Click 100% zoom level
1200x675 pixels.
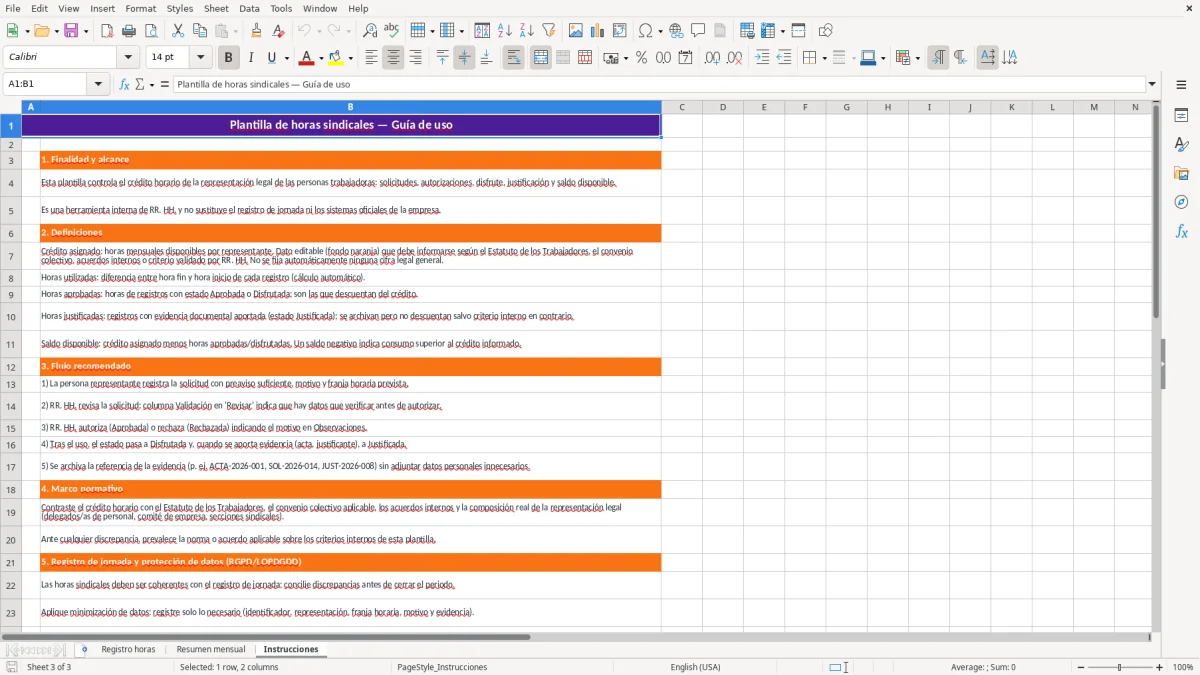point(1183,667)
